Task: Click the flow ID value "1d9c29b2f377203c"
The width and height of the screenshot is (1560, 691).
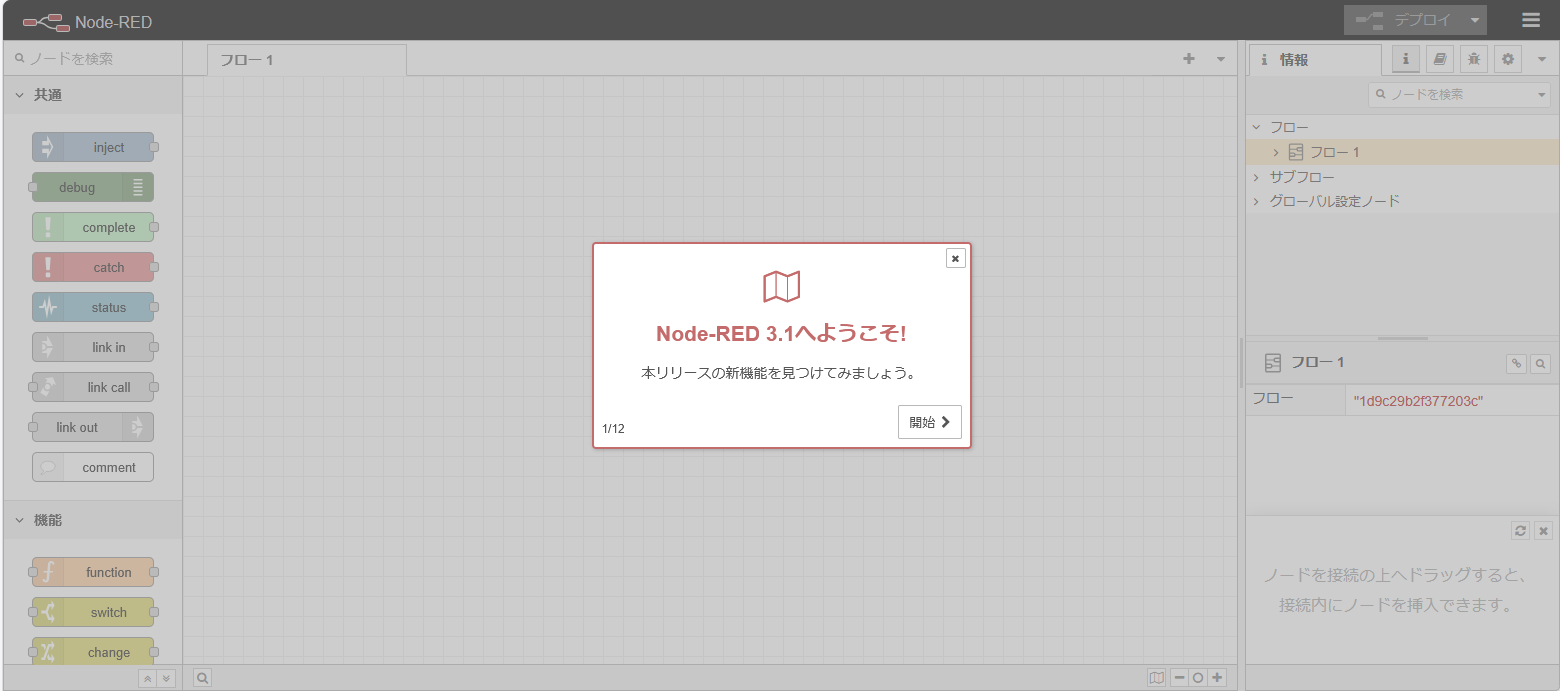Action: (x=1418, y=401)
